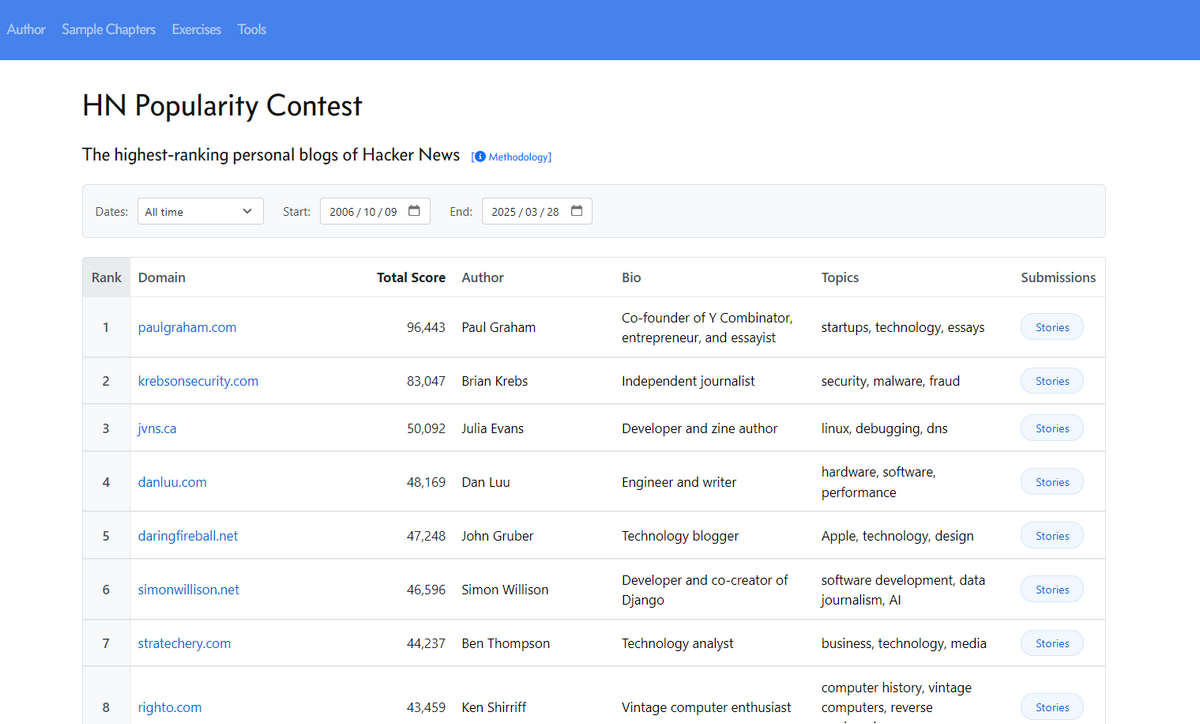
Task: Open the righto.com domain link
Action: click(x=170, y=707)
